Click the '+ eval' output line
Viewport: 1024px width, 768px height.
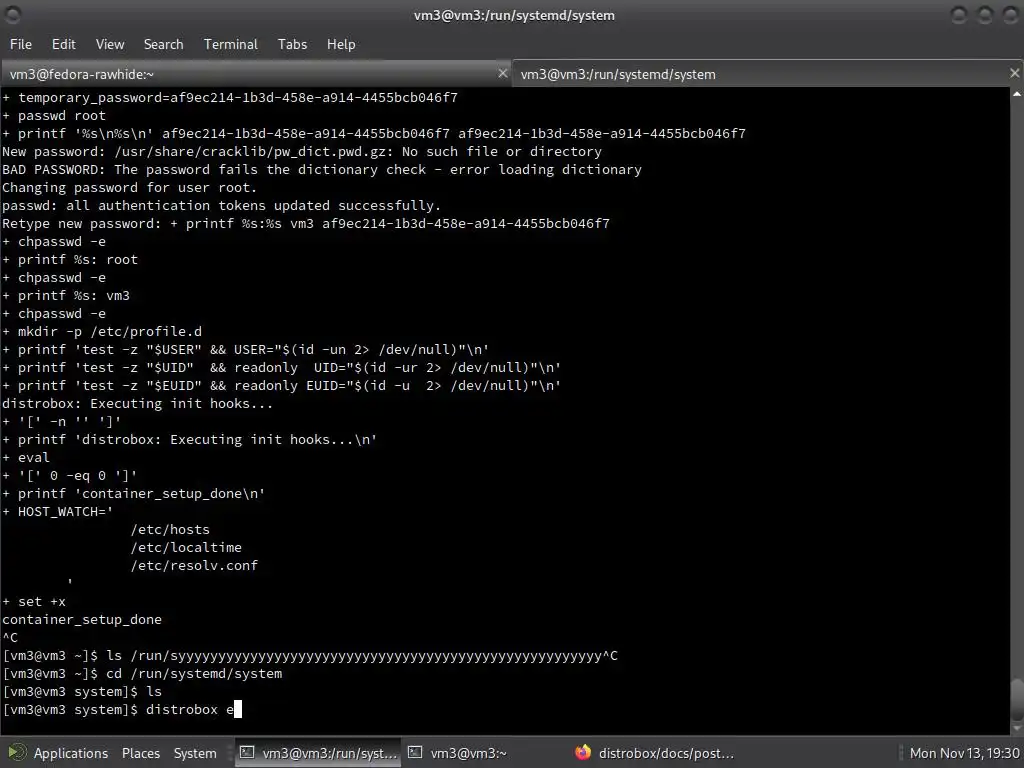pos(26,457)
